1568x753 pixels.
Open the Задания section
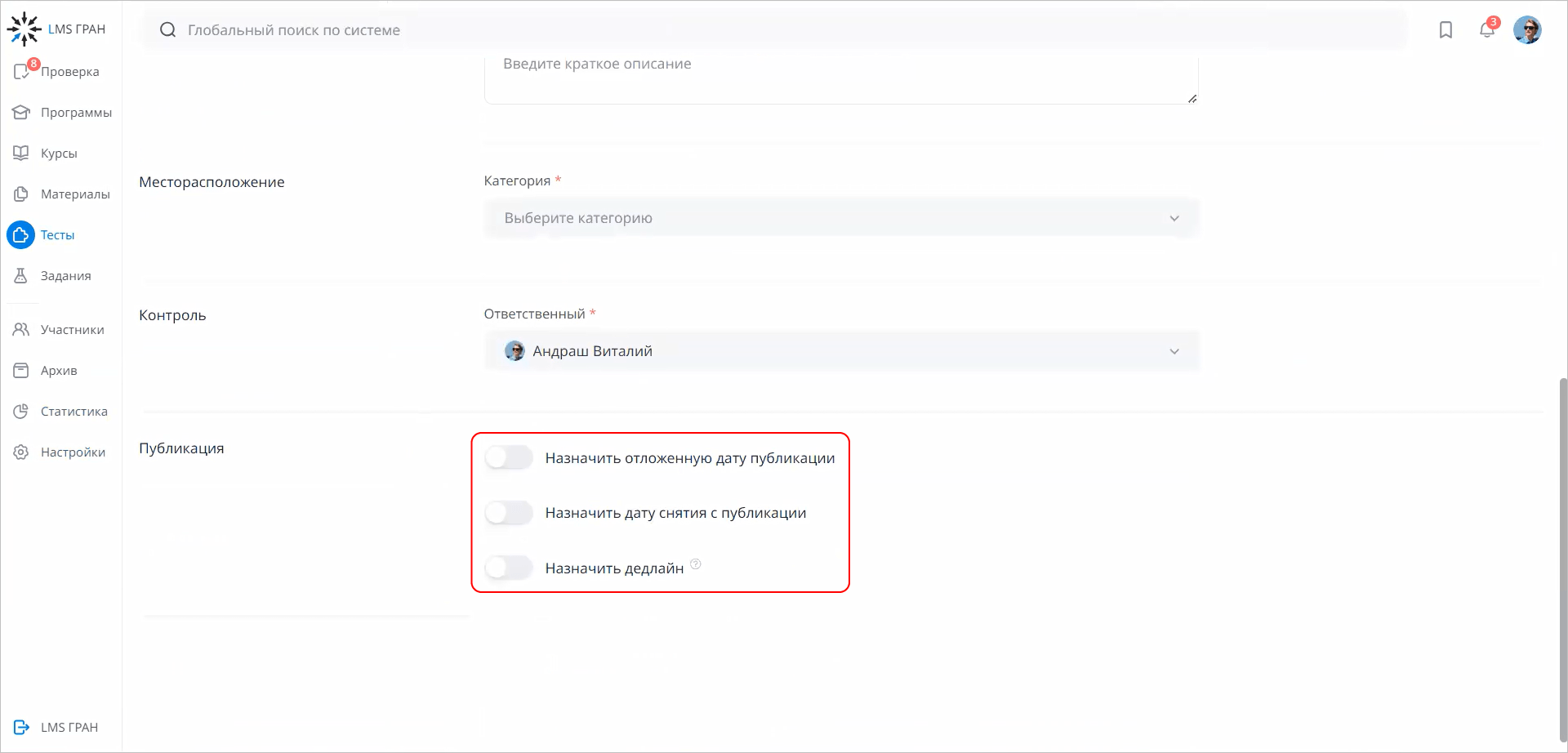tap(65, 275)
